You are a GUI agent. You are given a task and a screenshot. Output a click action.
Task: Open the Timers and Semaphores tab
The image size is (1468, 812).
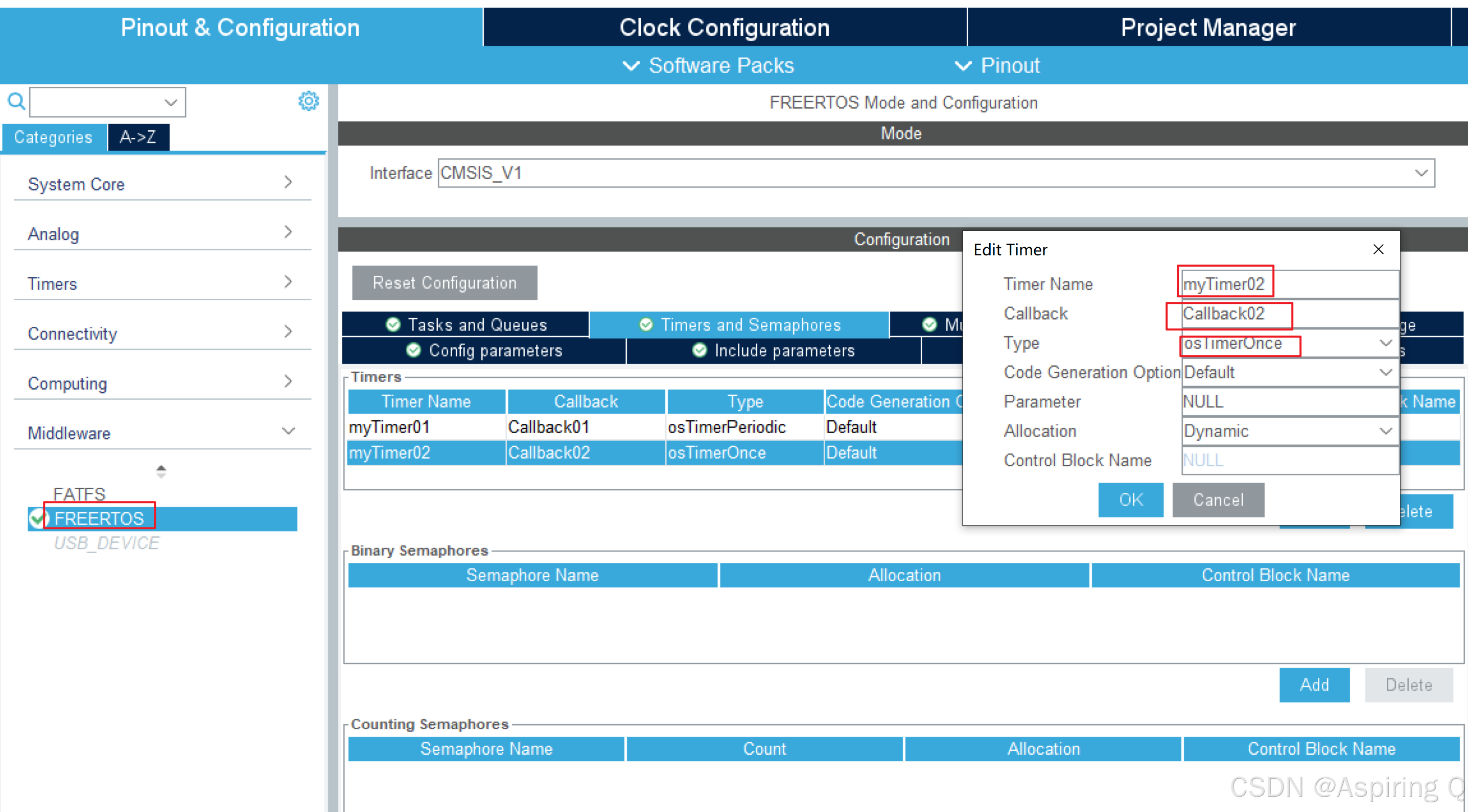point(739,325)
